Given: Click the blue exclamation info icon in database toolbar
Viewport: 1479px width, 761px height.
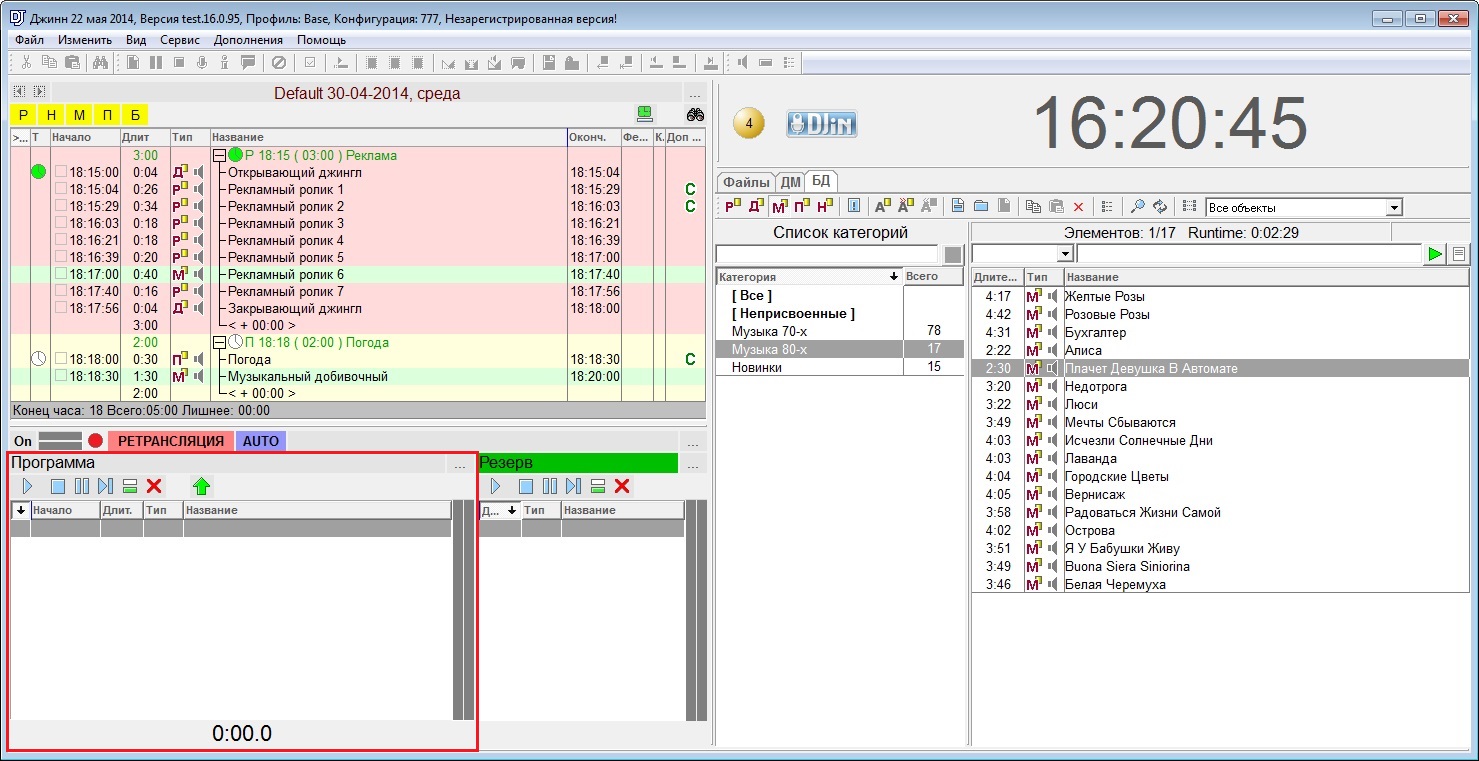Looking at the screenshot, I should 854,206.
